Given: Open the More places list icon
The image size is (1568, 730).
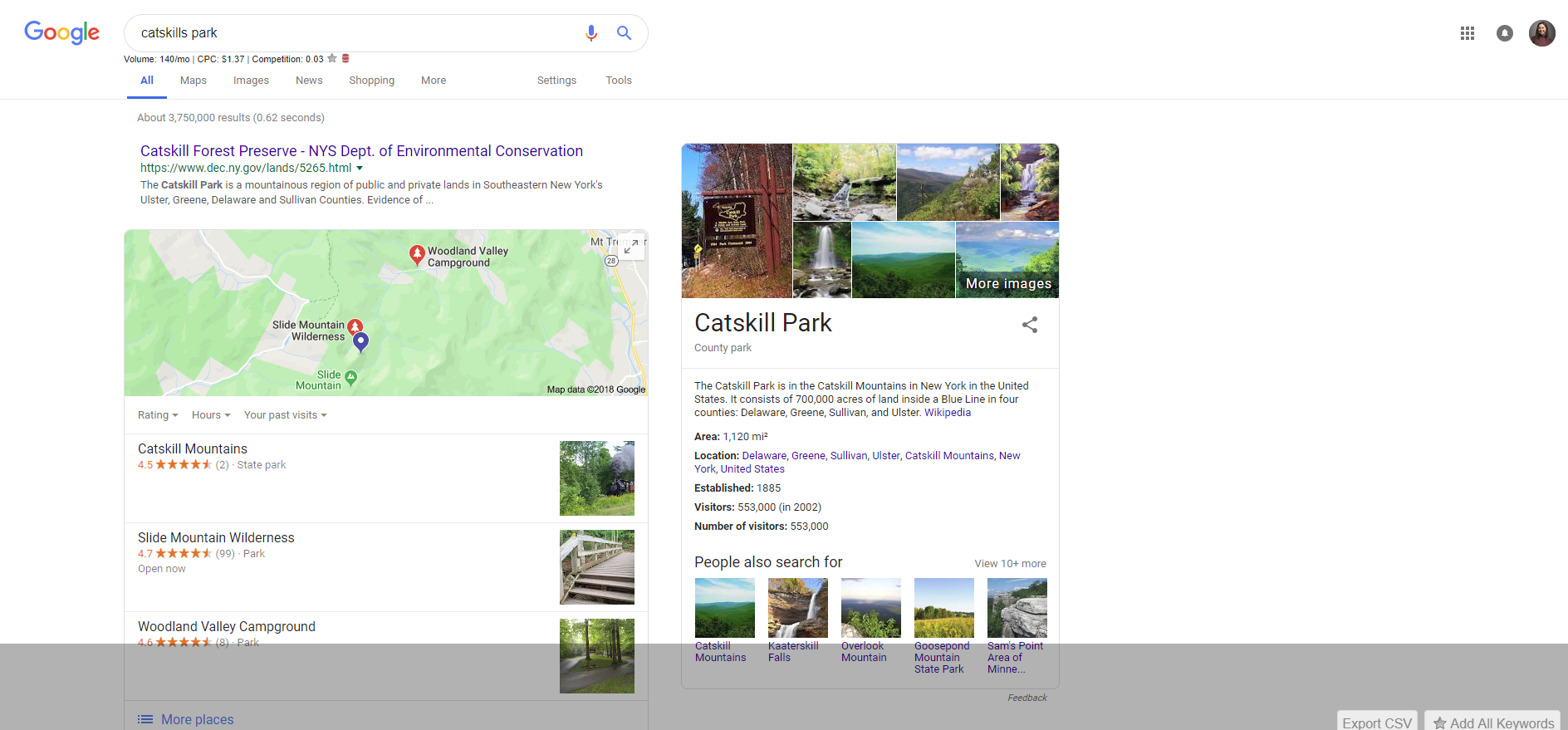Looking at the screenshot, I should tap(145, 719).
